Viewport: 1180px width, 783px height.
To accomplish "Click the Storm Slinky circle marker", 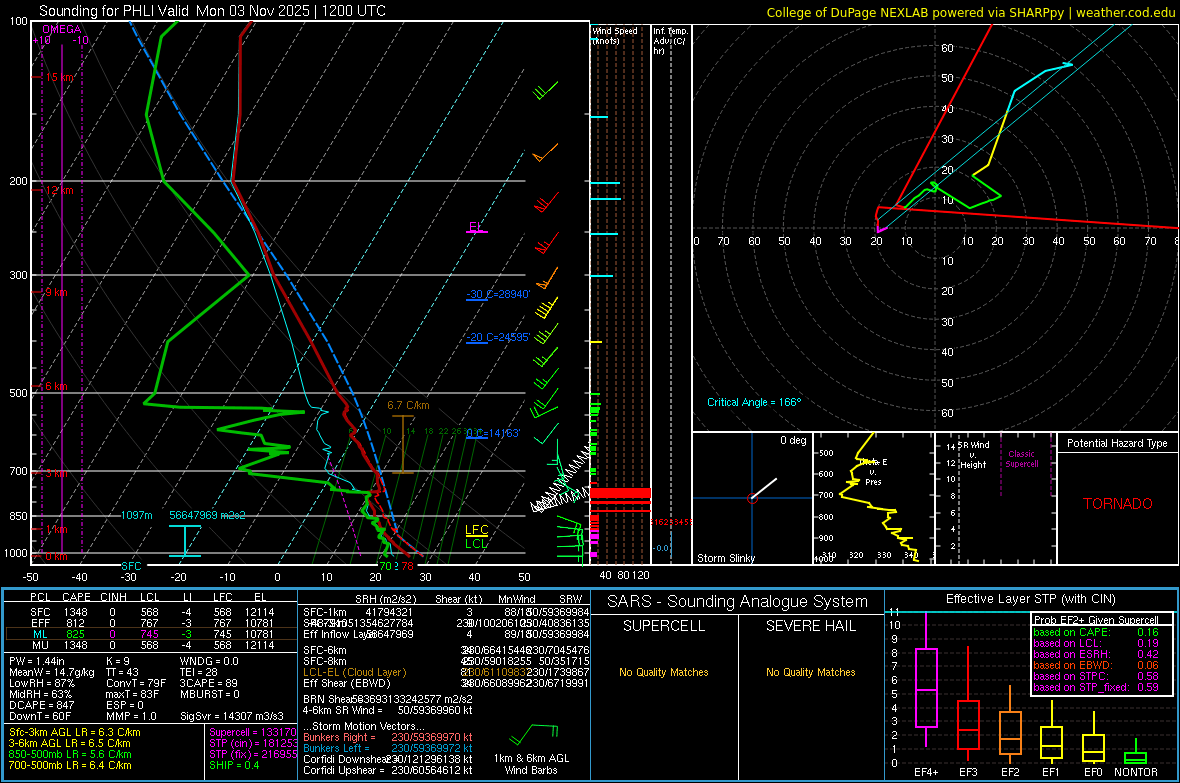I will pos(752,498).
